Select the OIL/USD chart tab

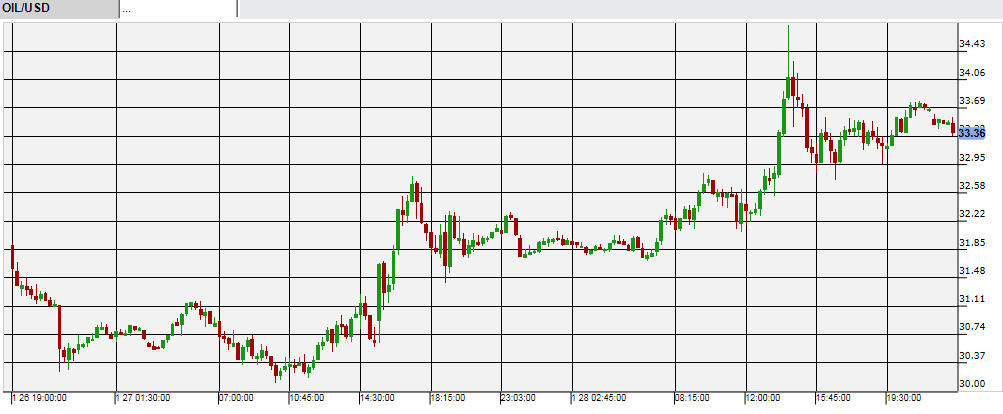point(58,9)
